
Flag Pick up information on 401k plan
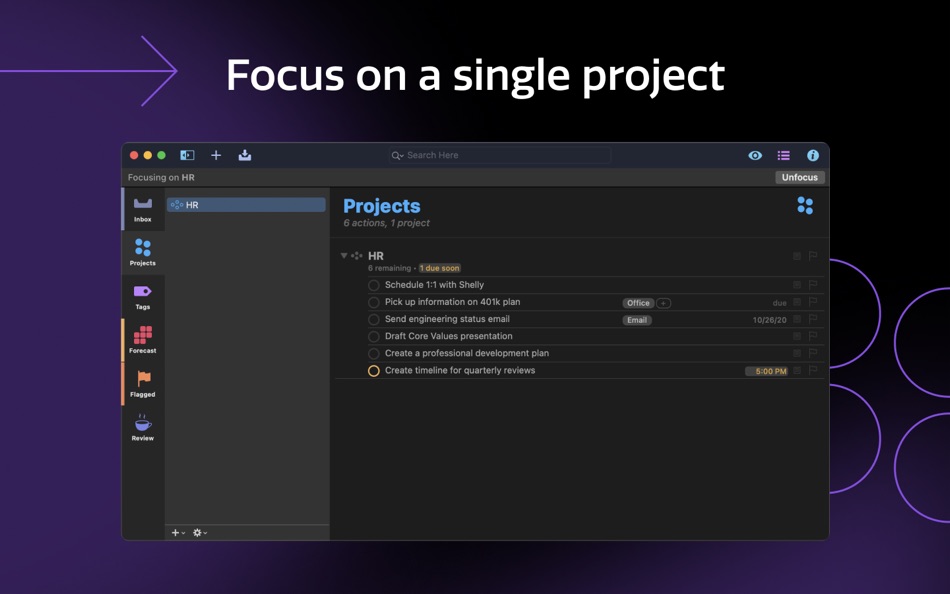coord(813,302)
